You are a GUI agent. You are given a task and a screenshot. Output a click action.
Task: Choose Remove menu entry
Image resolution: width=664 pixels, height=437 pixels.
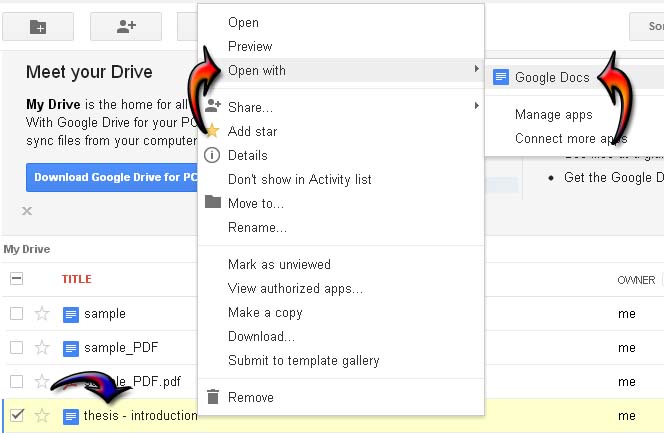point(341,397)
